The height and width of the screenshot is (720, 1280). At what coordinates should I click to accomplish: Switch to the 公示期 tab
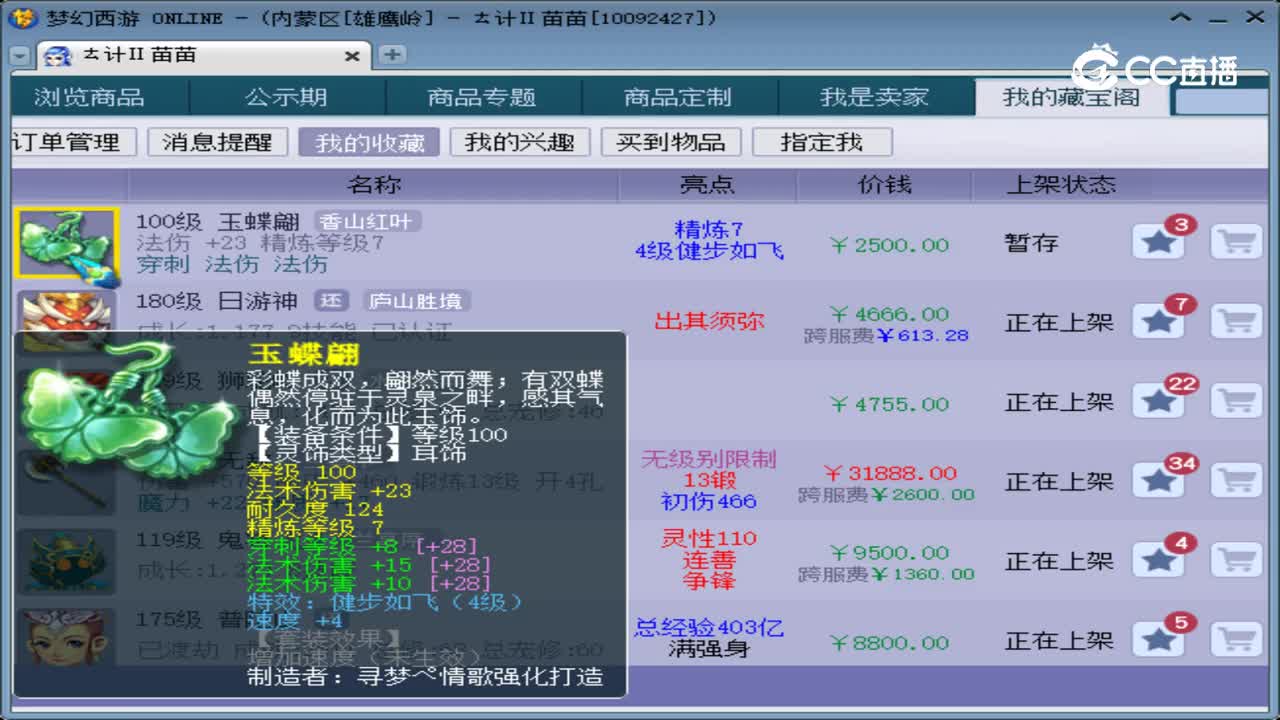tap(286, 97)
